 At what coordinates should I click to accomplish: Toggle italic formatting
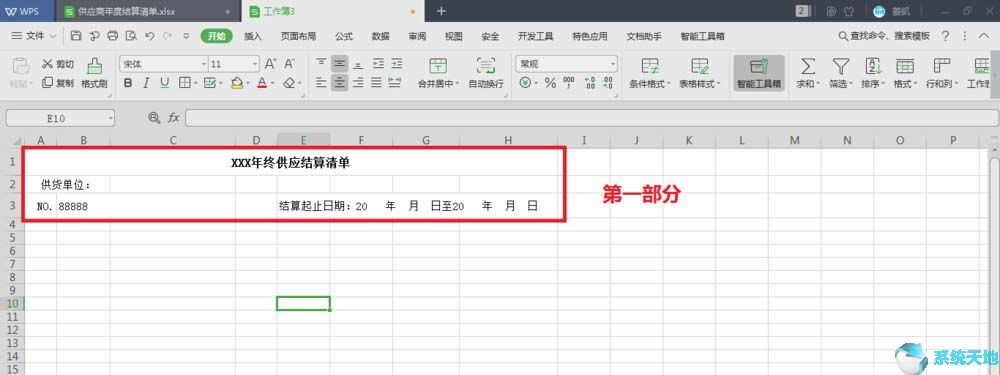pos(146,83)
